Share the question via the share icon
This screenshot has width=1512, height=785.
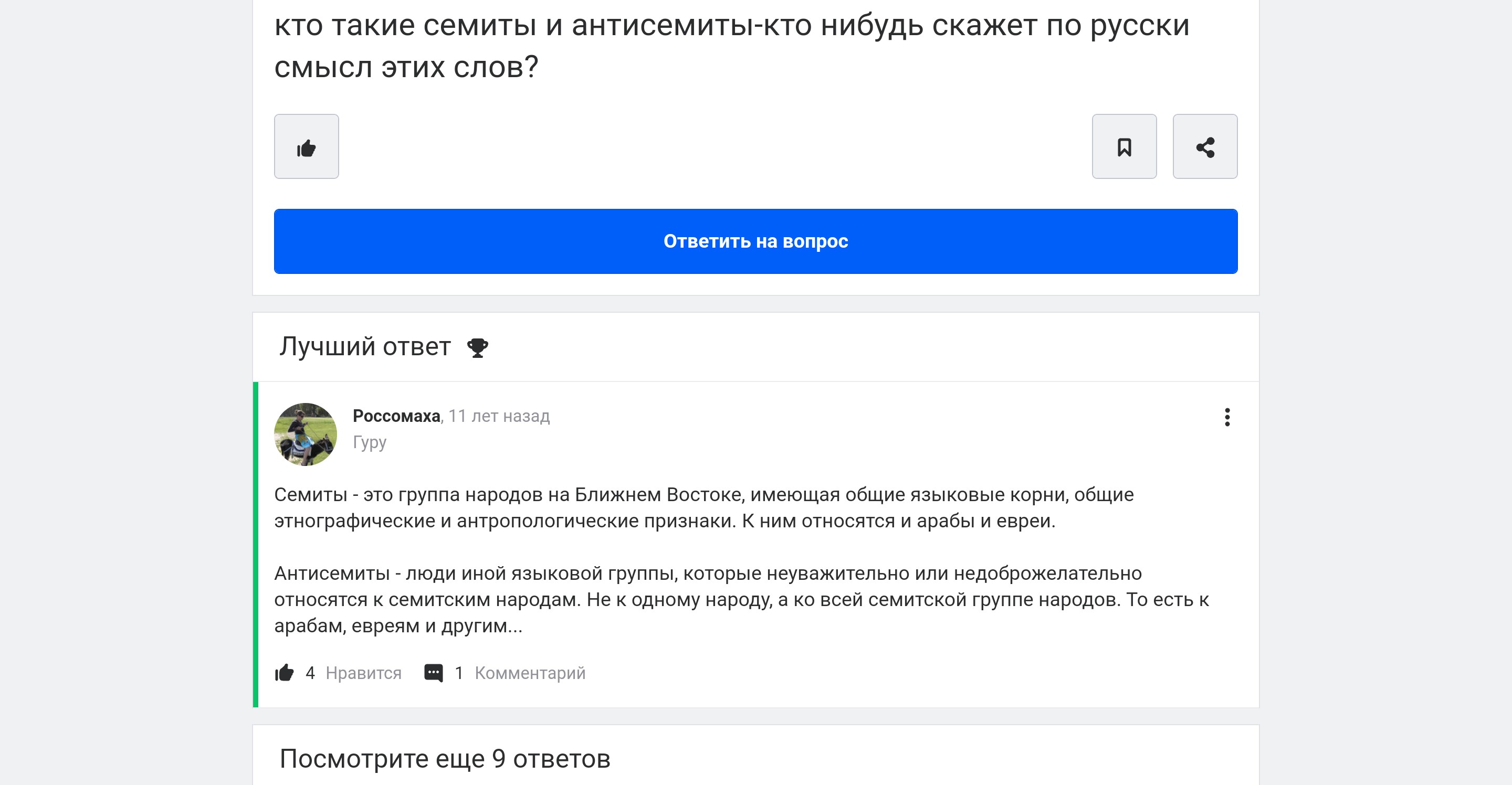point(1205,147)
